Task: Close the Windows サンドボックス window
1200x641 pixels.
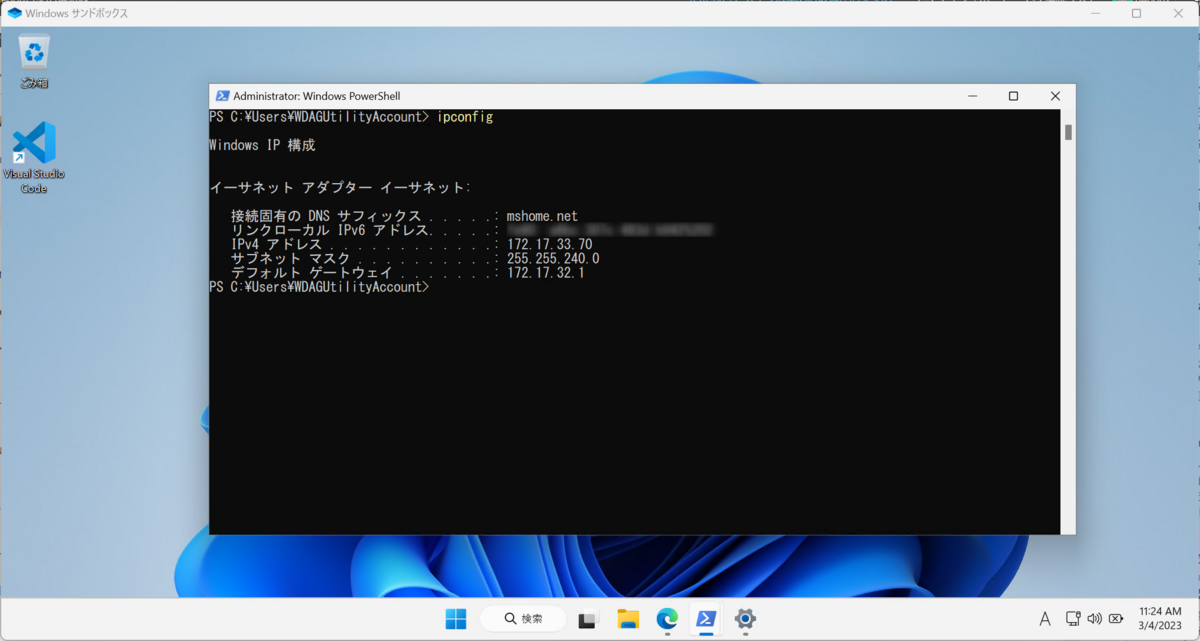Action: (1177, 13)
